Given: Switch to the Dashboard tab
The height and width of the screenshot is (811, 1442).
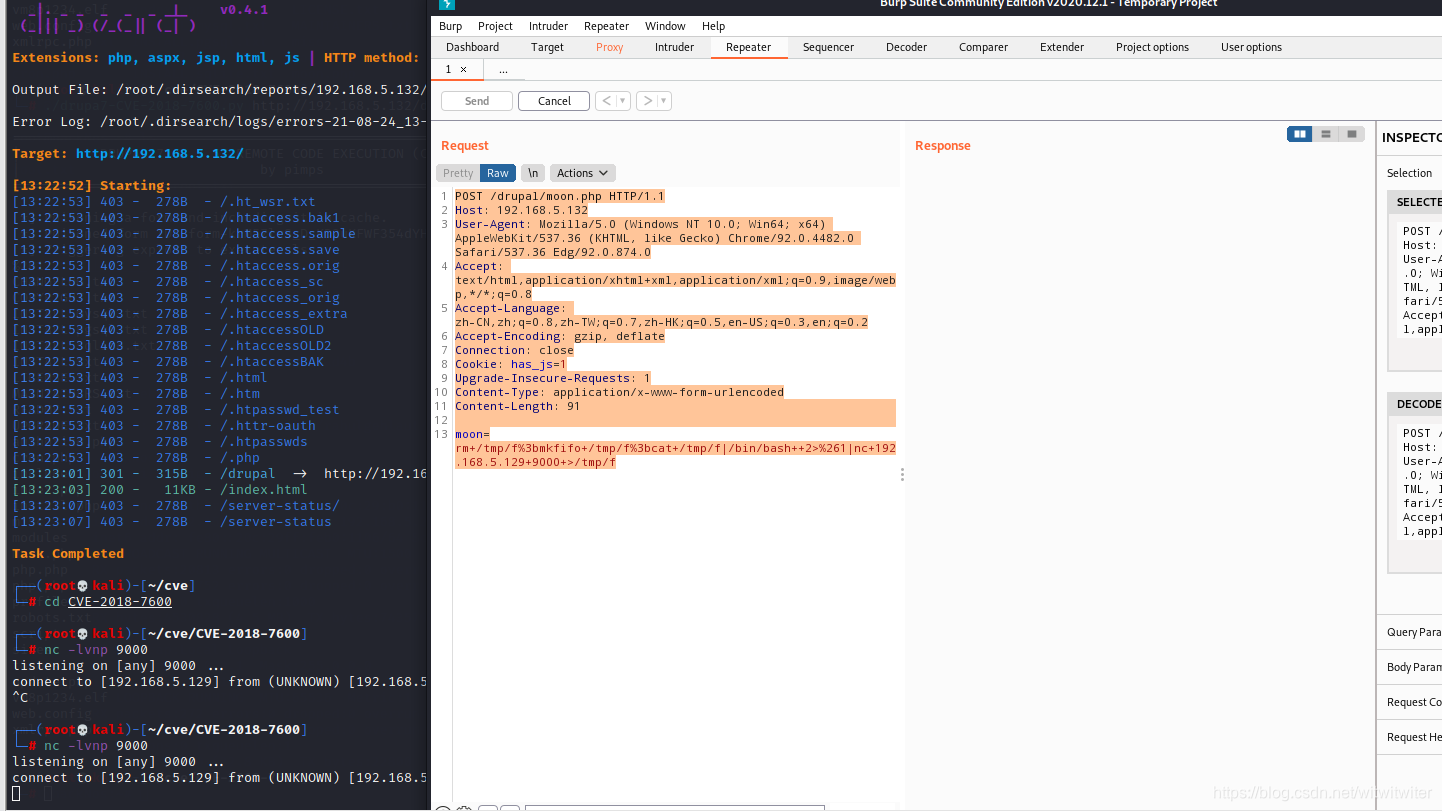Looking at the screenshot, I should pyautogui.click(x=473, y=47).
